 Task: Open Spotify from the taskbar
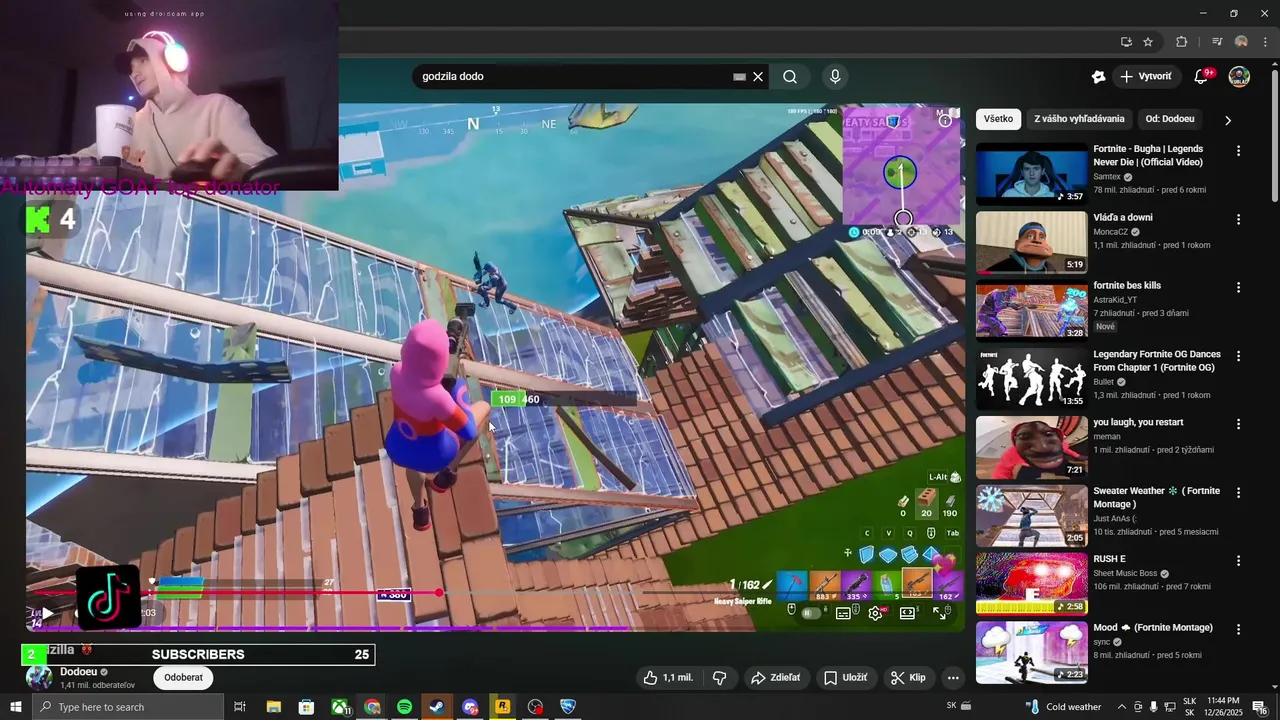tap(405, 707)
